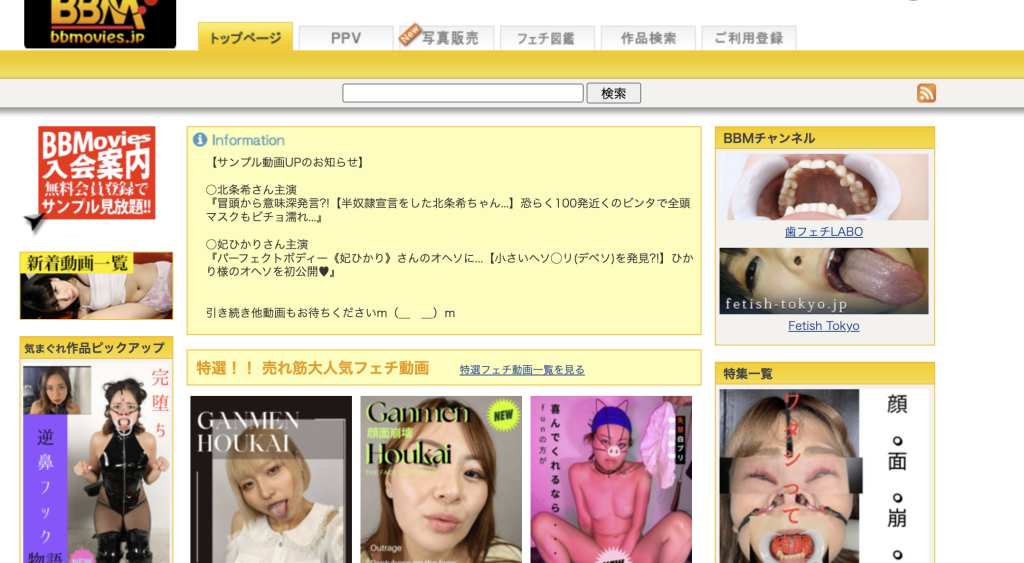Focus the search text field

[463, 93]
